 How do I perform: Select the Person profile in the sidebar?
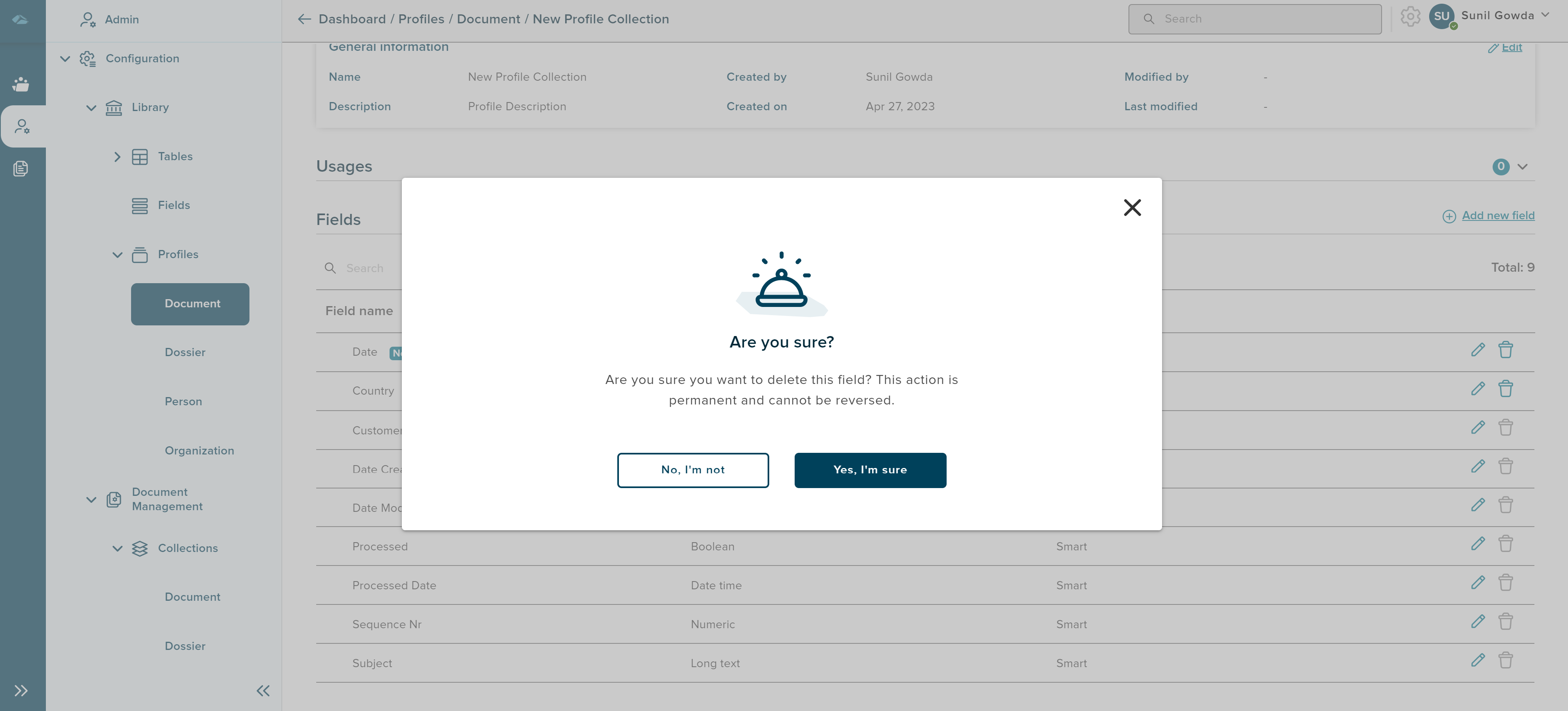point(183,401)
